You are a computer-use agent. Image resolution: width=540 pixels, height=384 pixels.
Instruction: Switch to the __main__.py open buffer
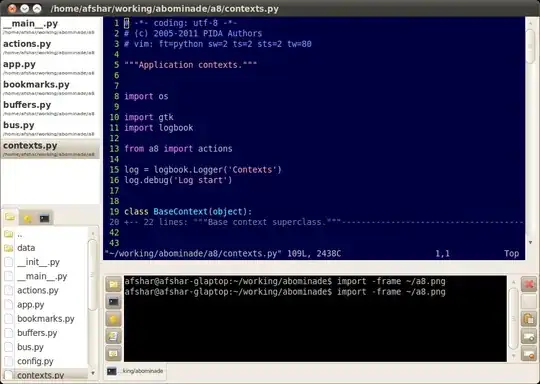(x=51, y=27)
